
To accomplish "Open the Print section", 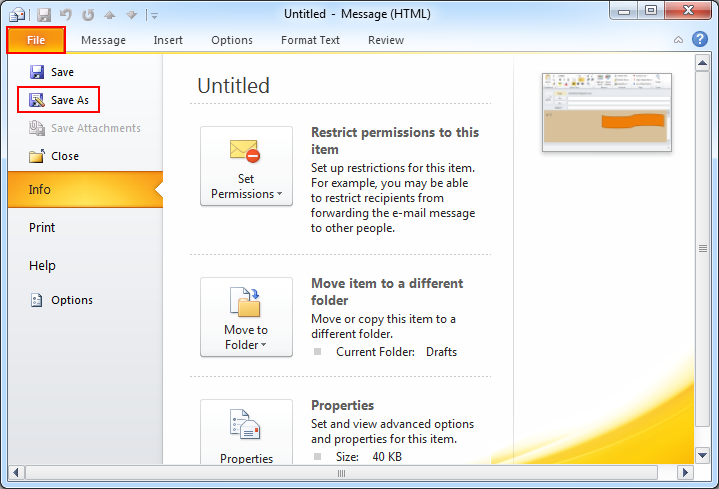I will tap(42, 228).
